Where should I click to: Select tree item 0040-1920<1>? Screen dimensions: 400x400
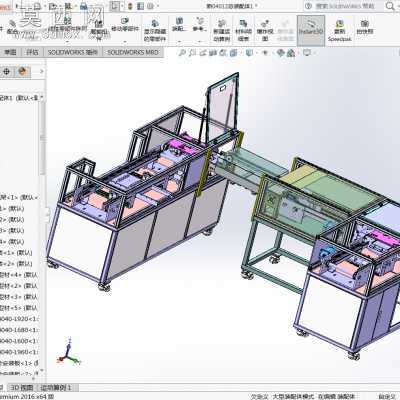[x=19, y=319]
